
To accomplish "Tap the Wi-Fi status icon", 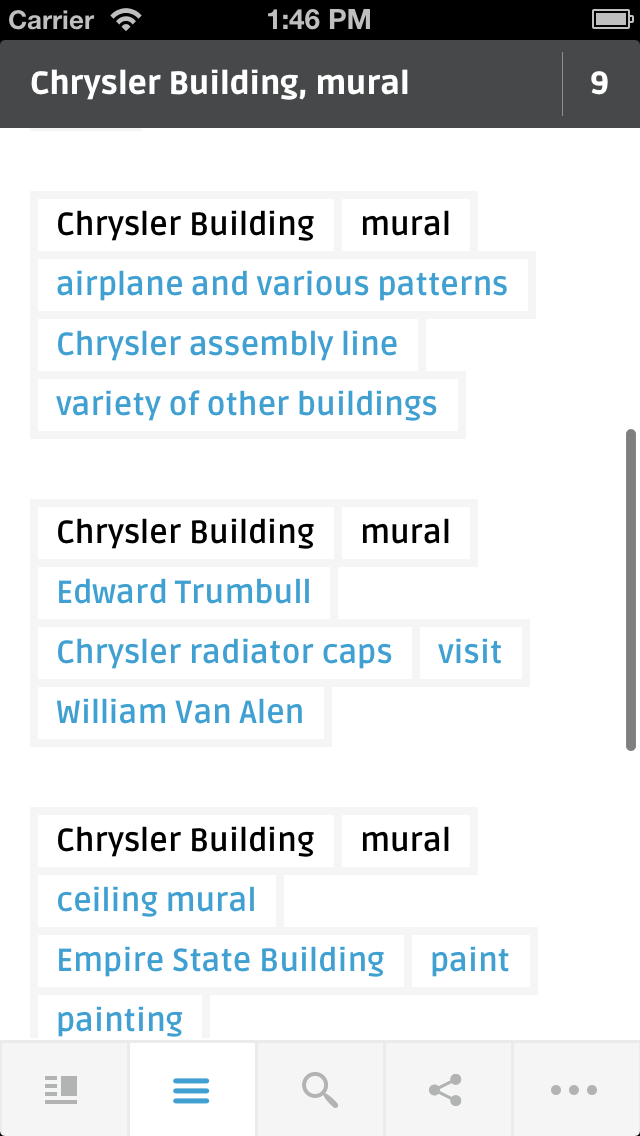I will click(126, 20).
